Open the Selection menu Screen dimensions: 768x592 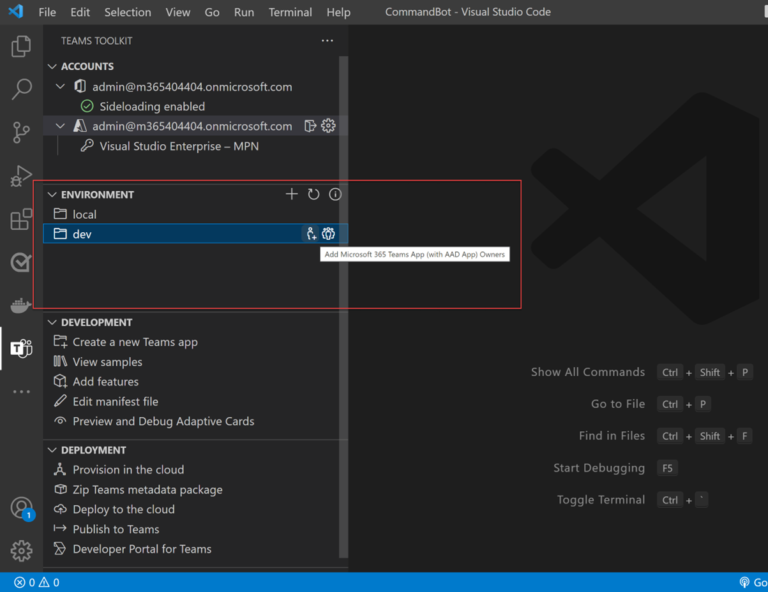[x=127, y=12]
